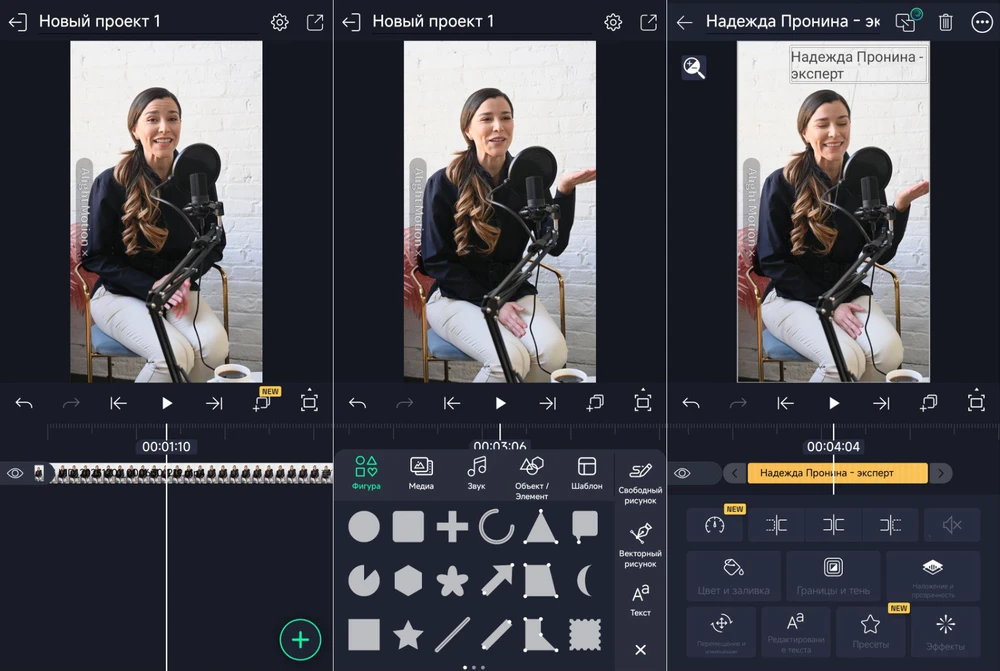Click the right chevron beside the yellow clip
Viewport: 1000px width, 671px height.
point(941,473)
